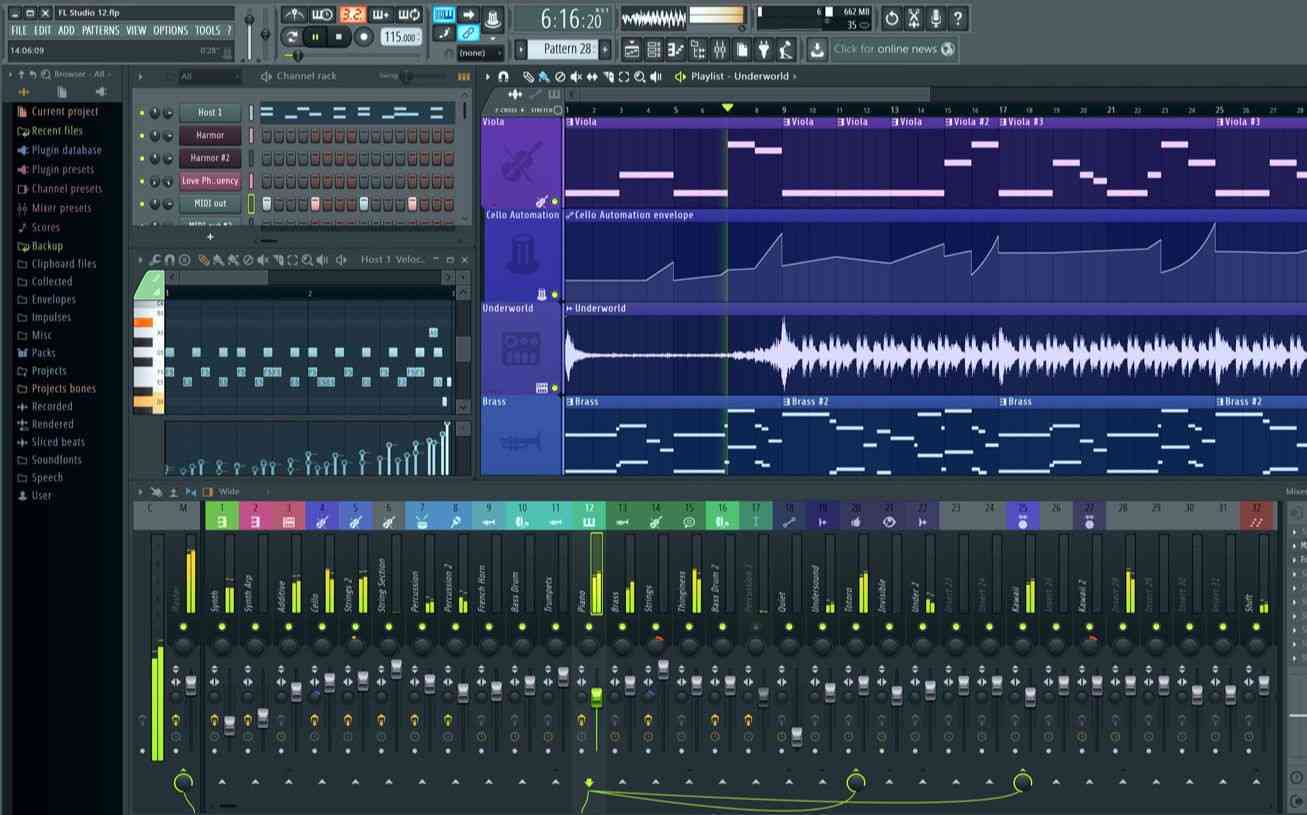The width and height of the screenshot is (1307, 815).
Task: Select the Host 1 channel button
Action: [x=210, y=113]
